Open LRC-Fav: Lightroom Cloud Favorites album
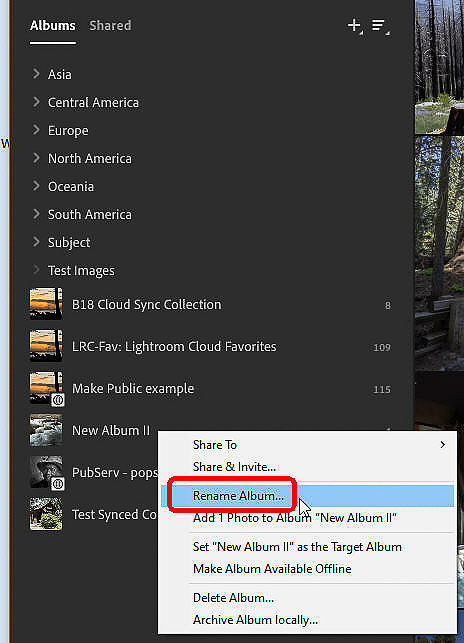 [x=174, y=347]
